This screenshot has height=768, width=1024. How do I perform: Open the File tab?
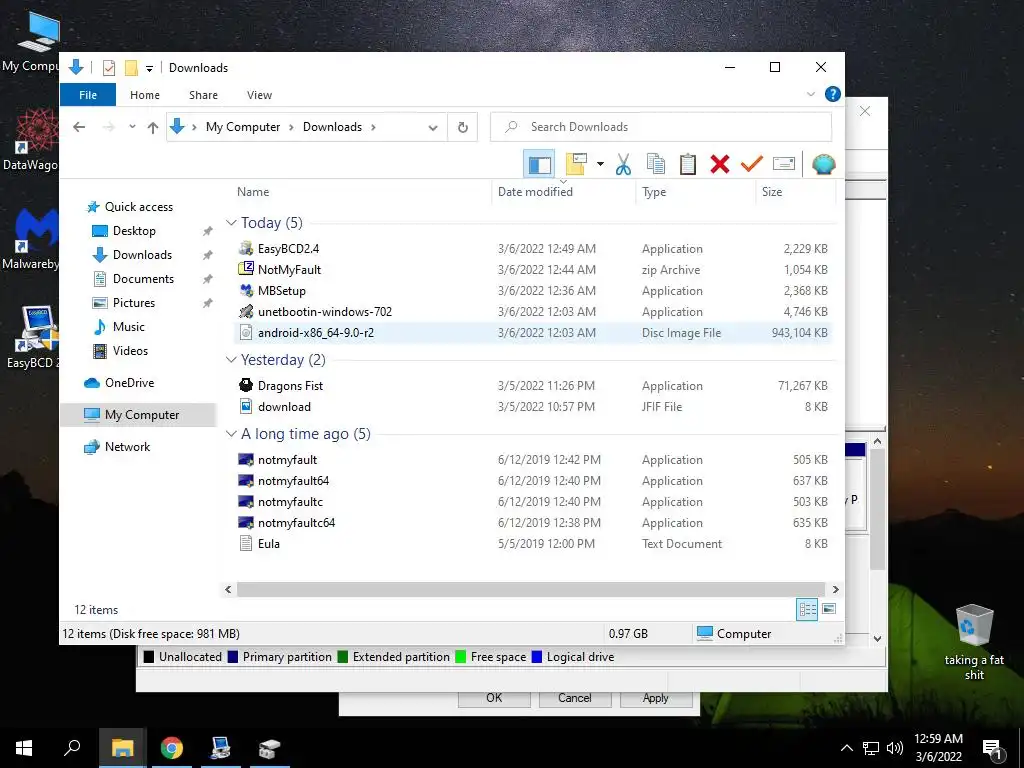pyautogui.click(x=88, y=95)
